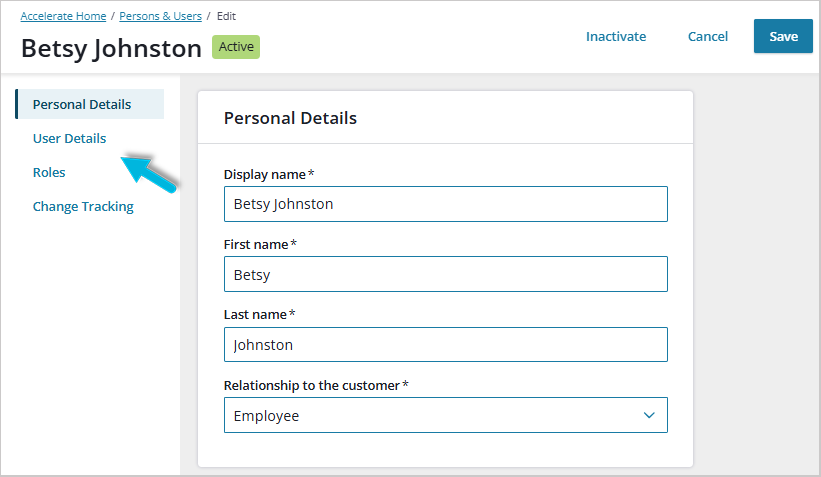Inactivate this user
The image size is (821, 477).
click(x=616, y=36)
